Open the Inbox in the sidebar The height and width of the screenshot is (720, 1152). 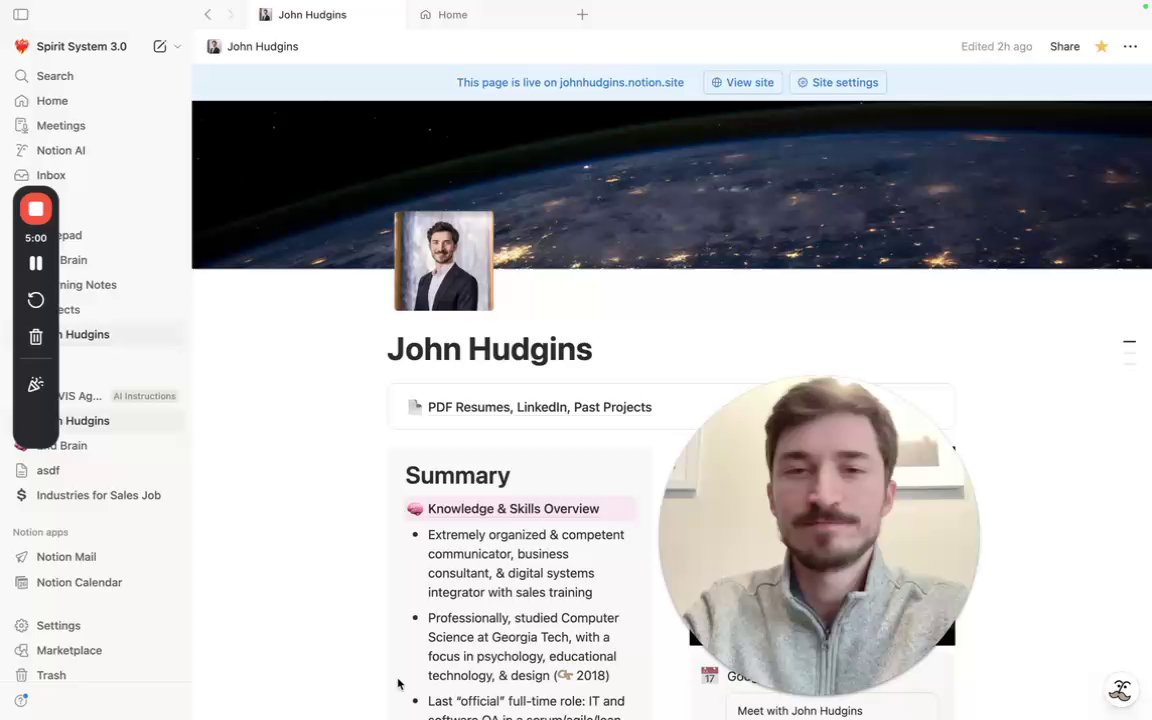96,176
